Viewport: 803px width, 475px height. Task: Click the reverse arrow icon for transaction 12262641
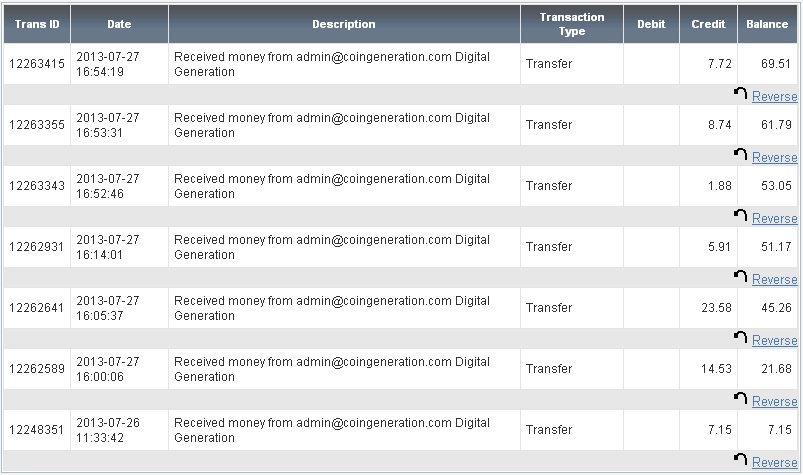(x=741, y=338)
